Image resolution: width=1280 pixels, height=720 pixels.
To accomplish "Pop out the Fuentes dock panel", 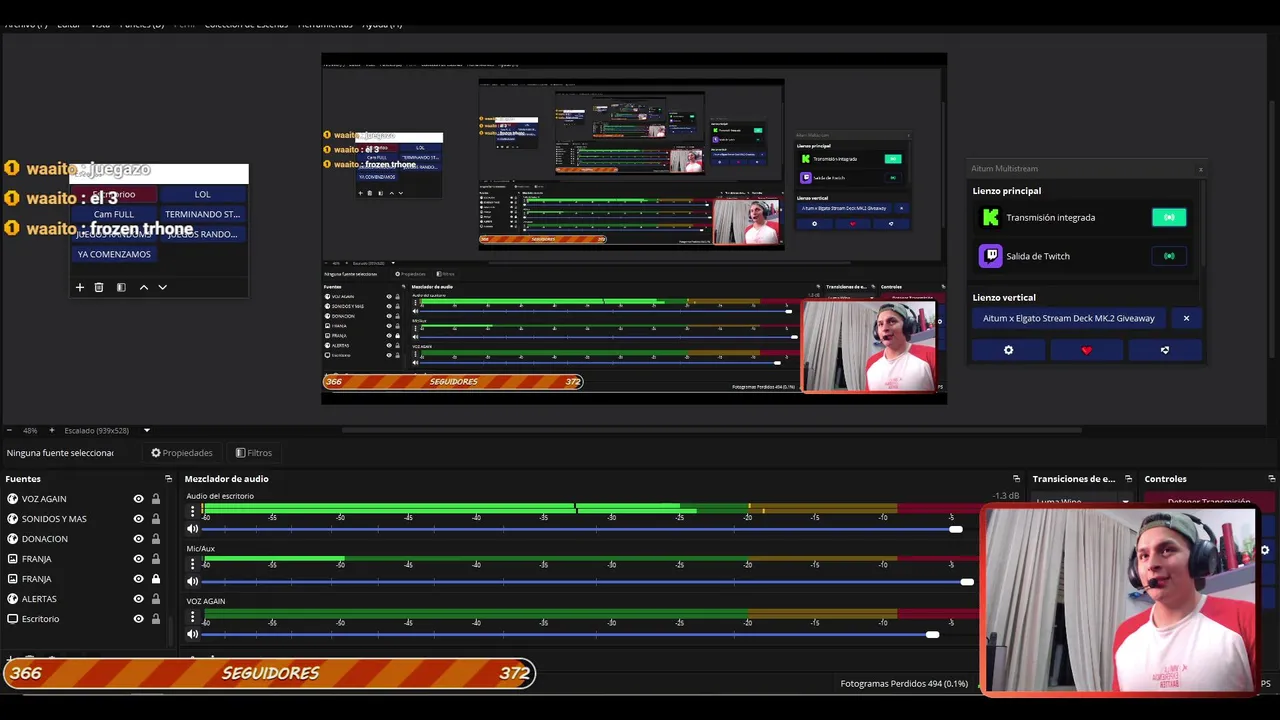I will click(x=168, y=479).
